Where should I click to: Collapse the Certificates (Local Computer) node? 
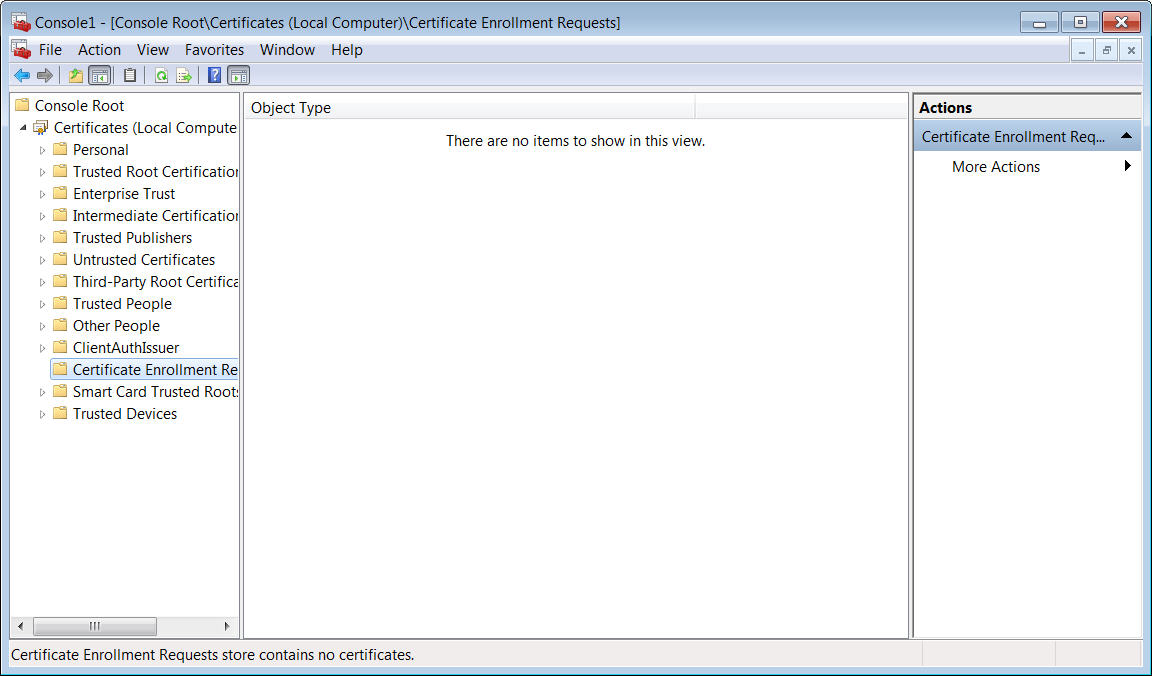click(x=23, y=128)
